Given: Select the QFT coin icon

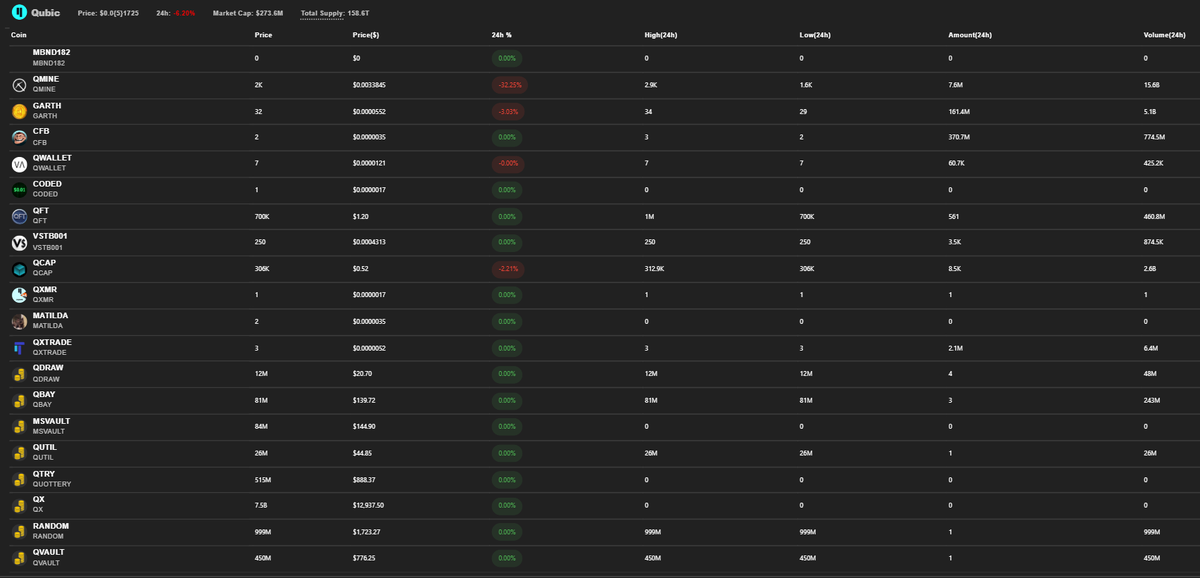Looking at the screenshot, I should point(19,216).
